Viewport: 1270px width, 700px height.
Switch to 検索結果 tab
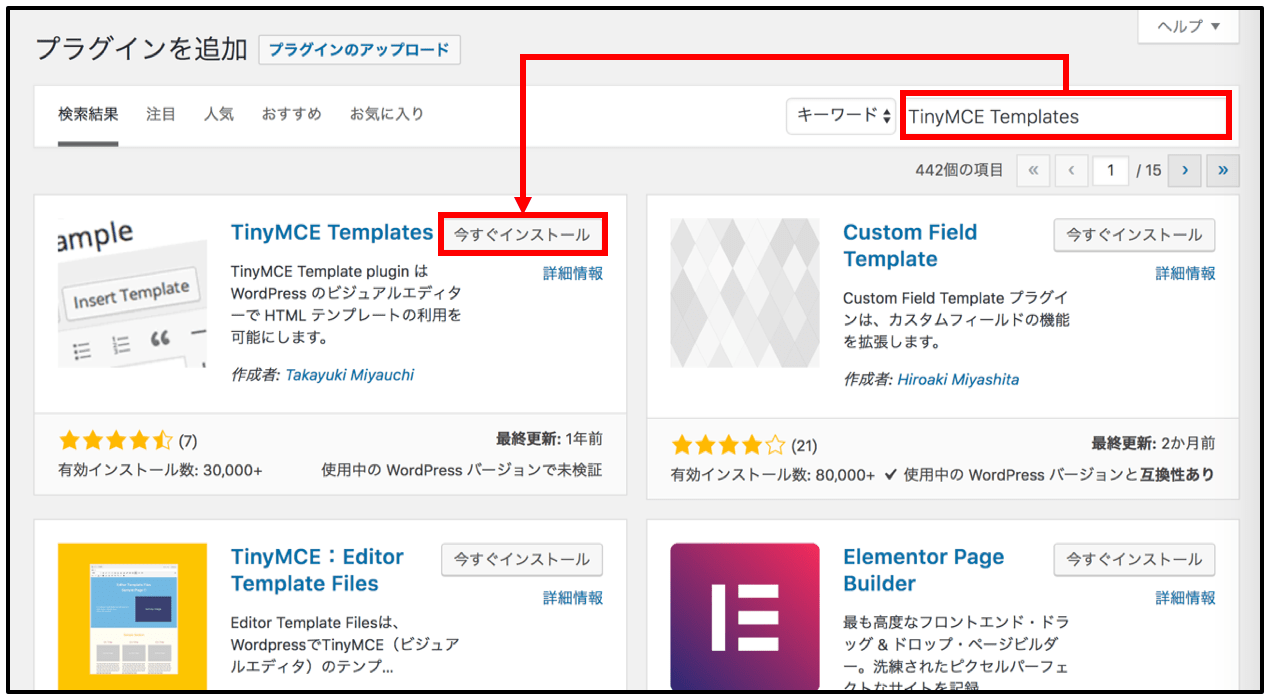(x=88, y=114)
